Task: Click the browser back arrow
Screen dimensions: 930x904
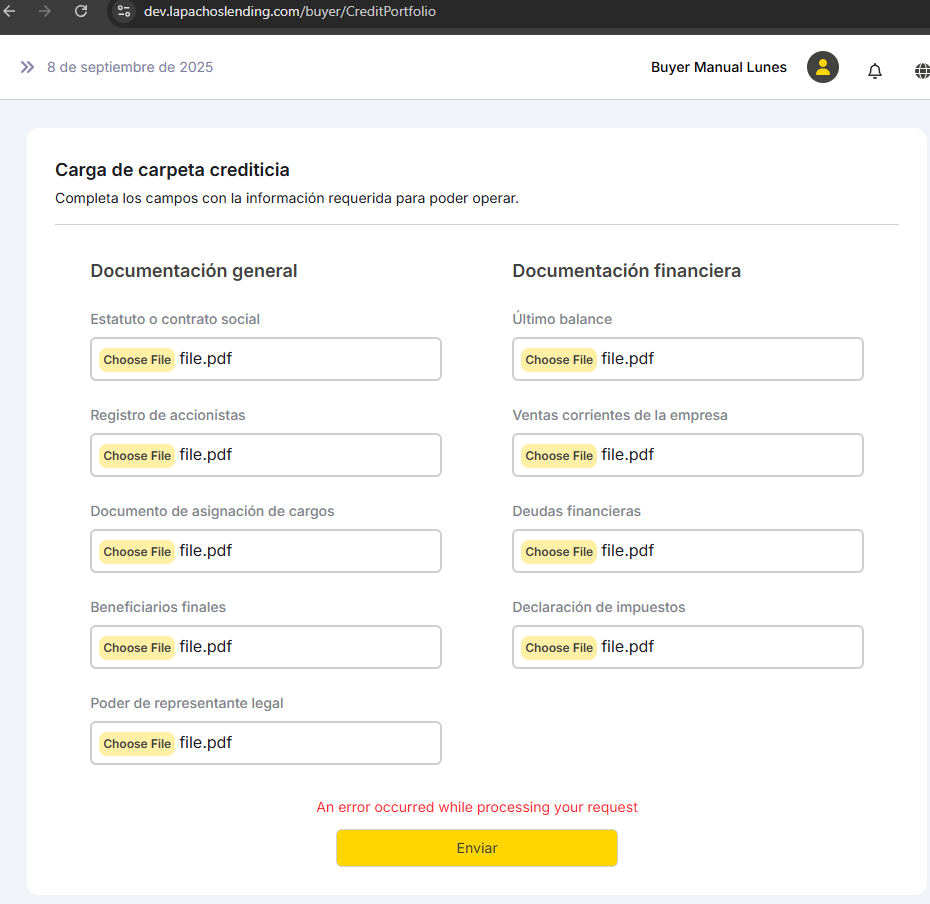Action: click(x=10, y=11)
